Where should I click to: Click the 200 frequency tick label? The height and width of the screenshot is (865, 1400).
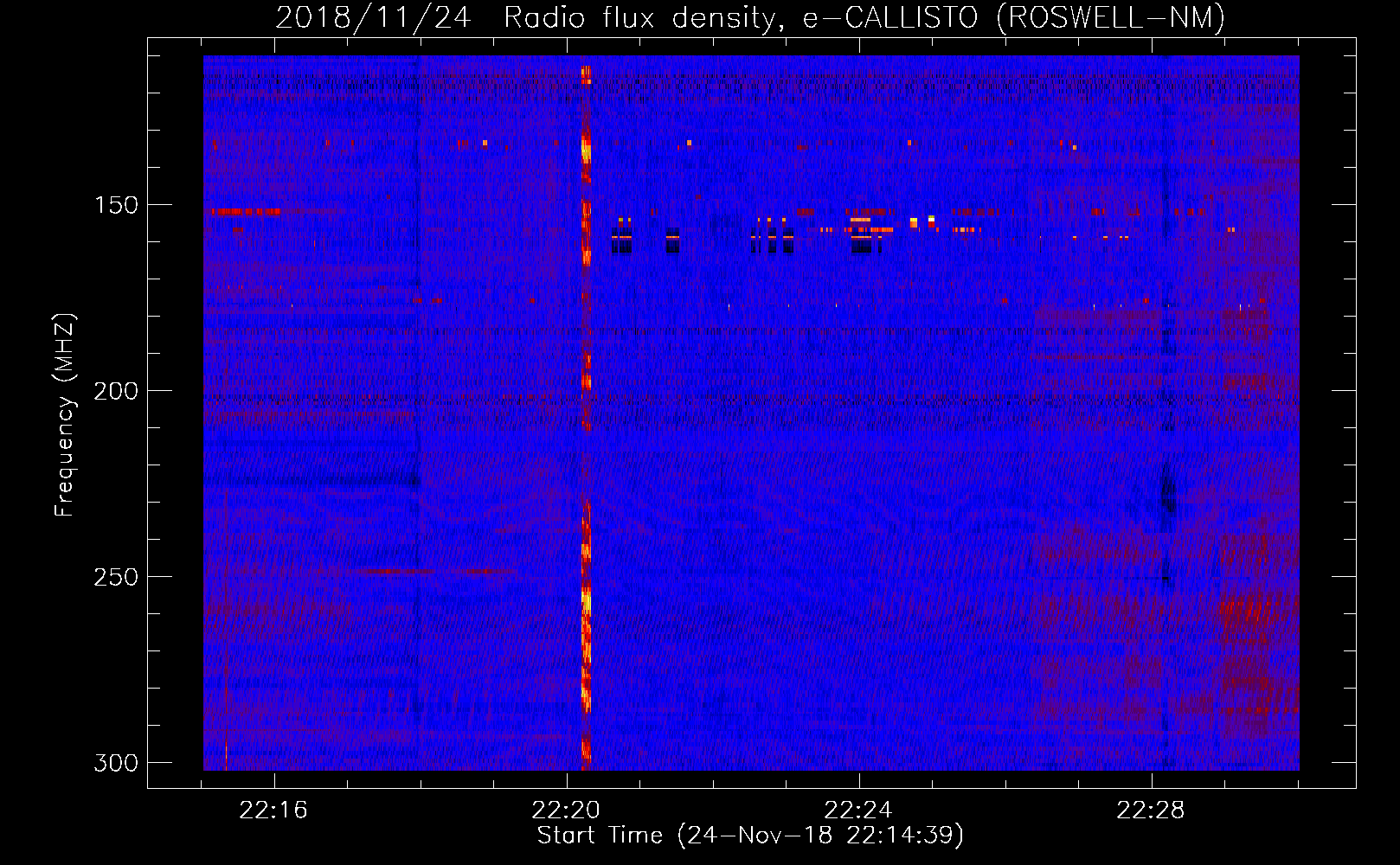pos(116,391)
